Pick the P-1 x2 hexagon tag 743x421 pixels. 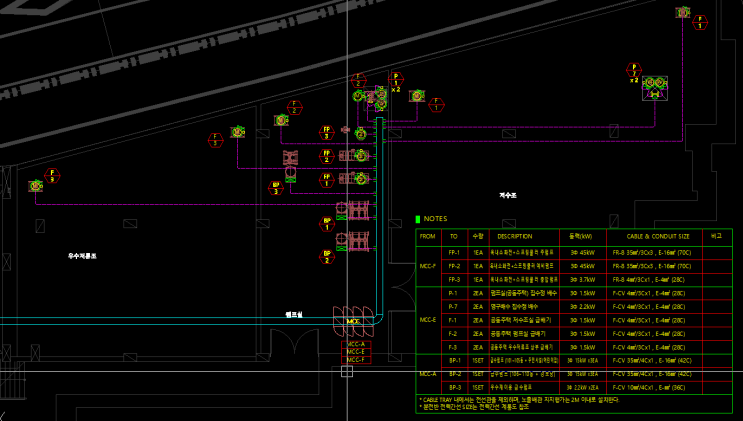pos(396,80)
